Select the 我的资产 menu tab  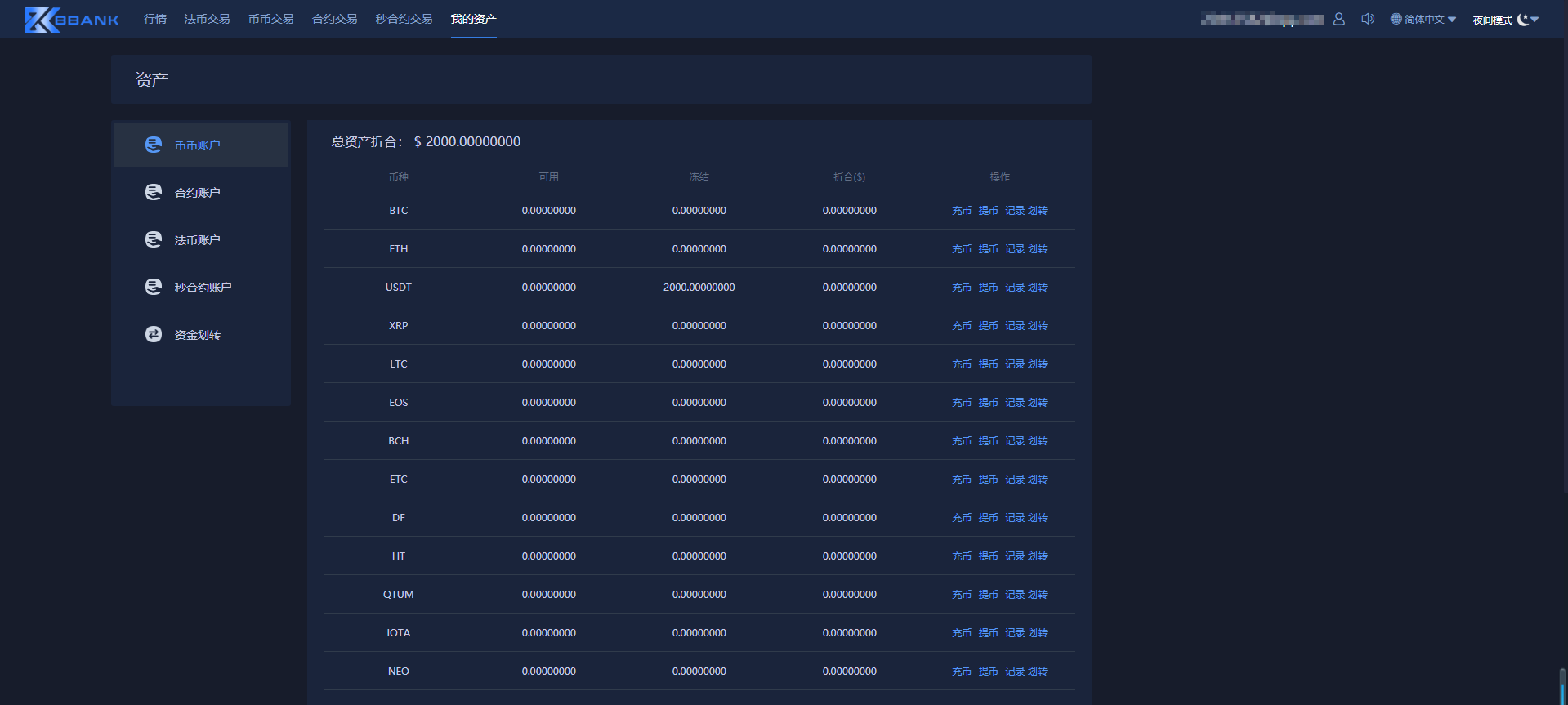474,19
